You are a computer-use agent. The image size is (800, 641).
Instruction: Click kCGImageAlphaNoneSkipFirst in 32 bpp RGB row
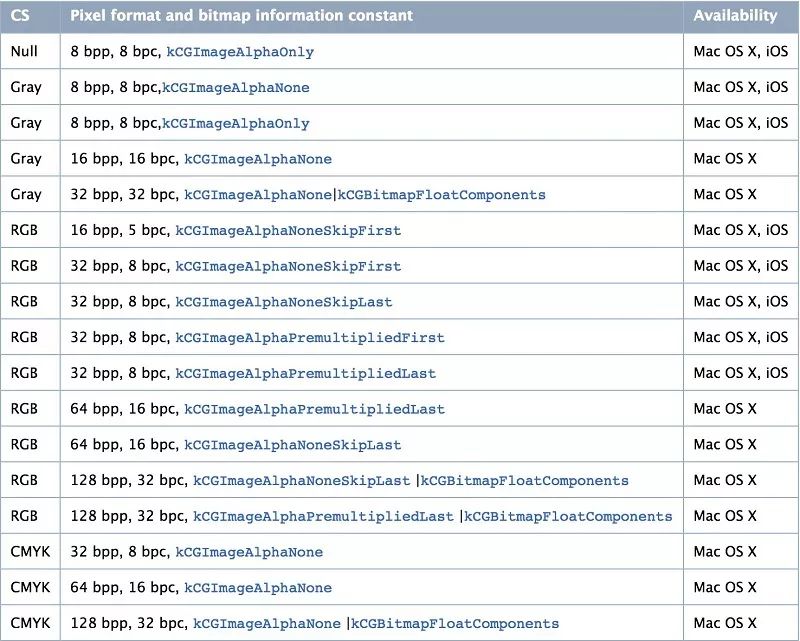pos(288,266)
